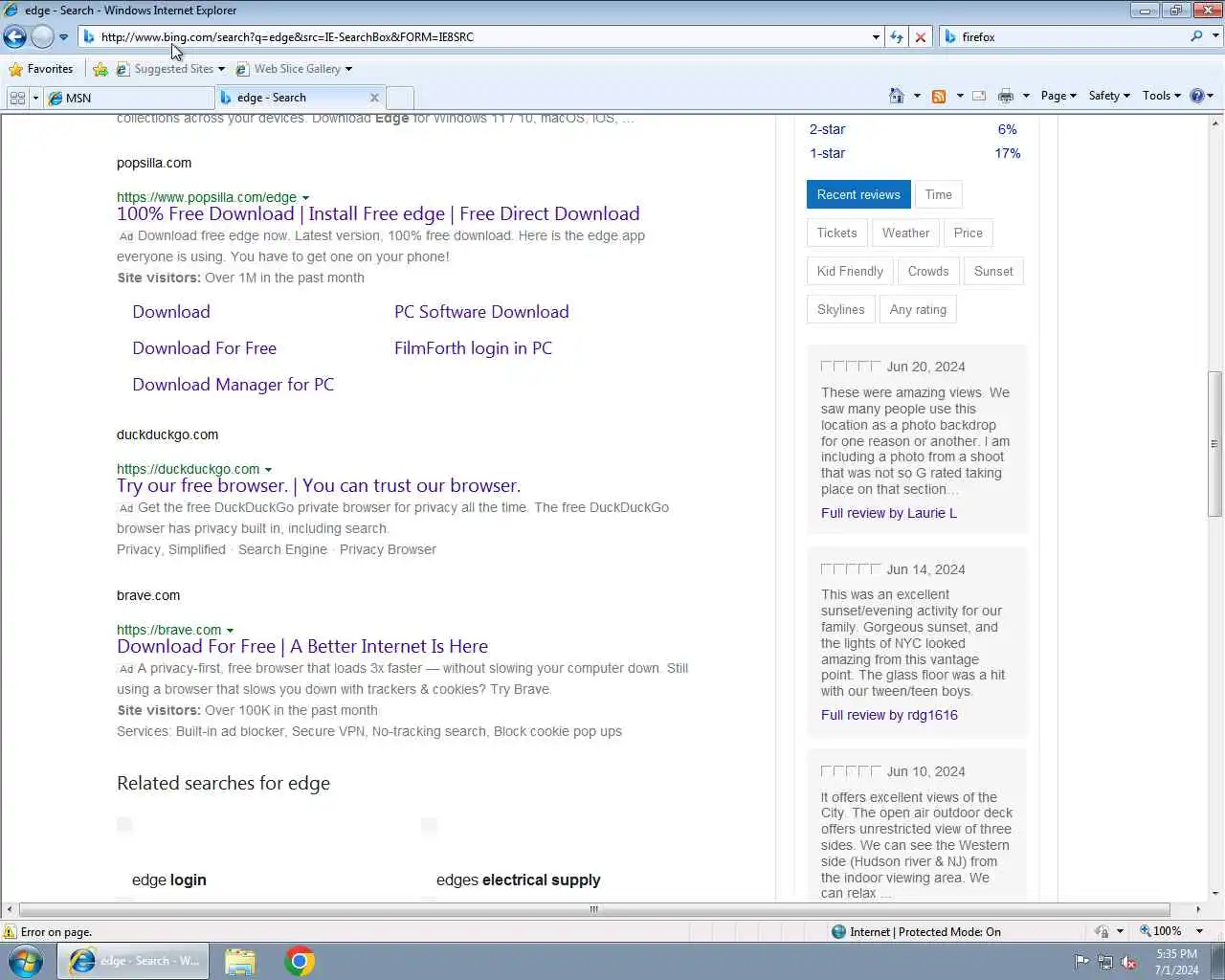This screenshot has width=1225, height=980.
Task: Open Web Slice Gallery dropdown
Action: click(294, 69)
